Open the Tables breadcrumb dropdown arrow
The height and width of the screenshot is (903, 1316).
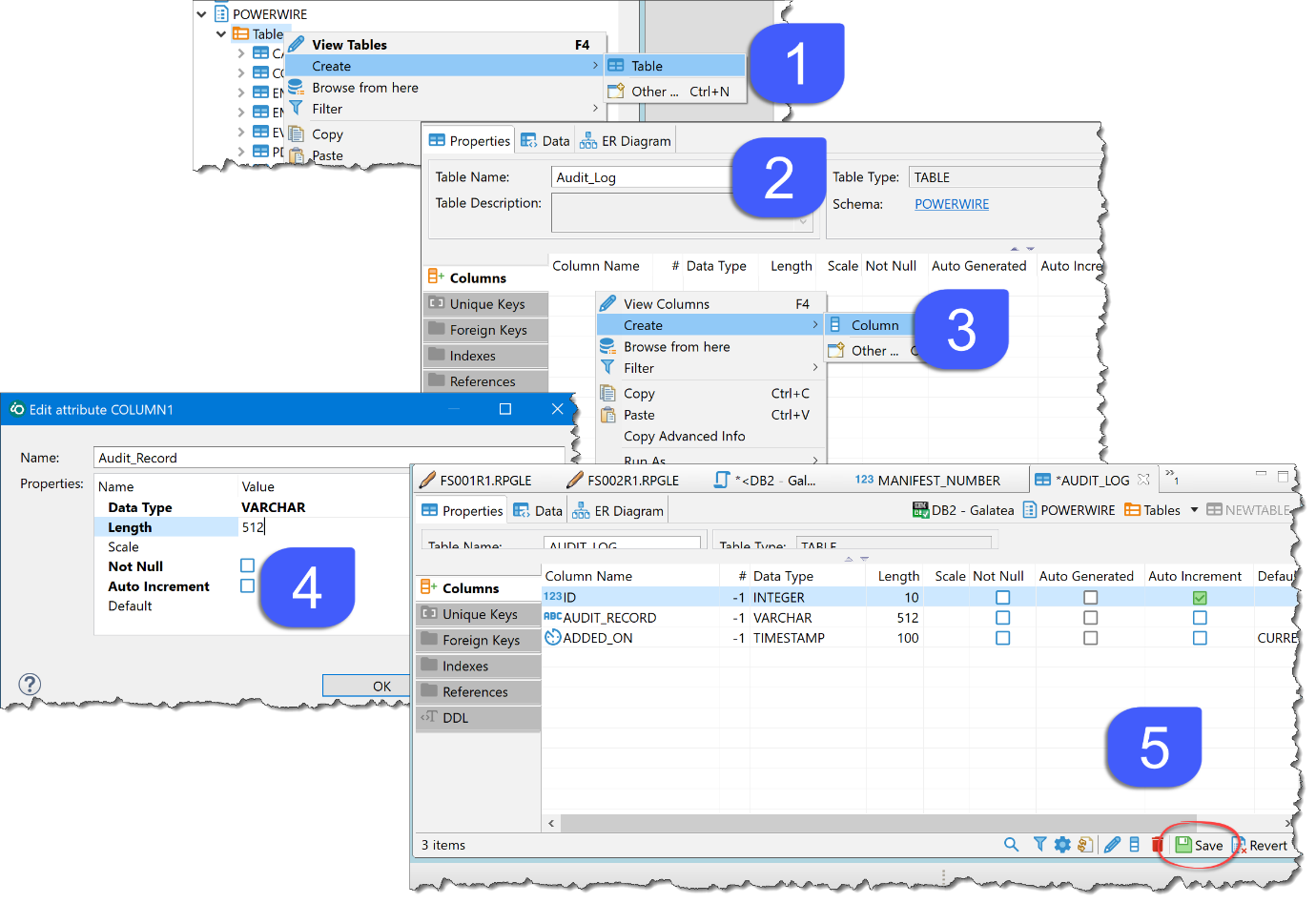click(x=1194, y=510)
